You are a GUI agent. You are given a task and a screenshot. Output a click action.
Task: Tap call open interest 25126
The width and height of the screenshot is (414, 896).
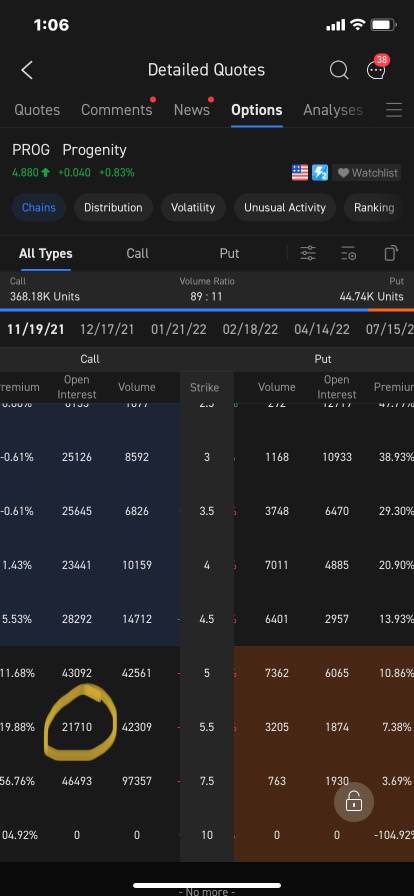coord(77,457)
